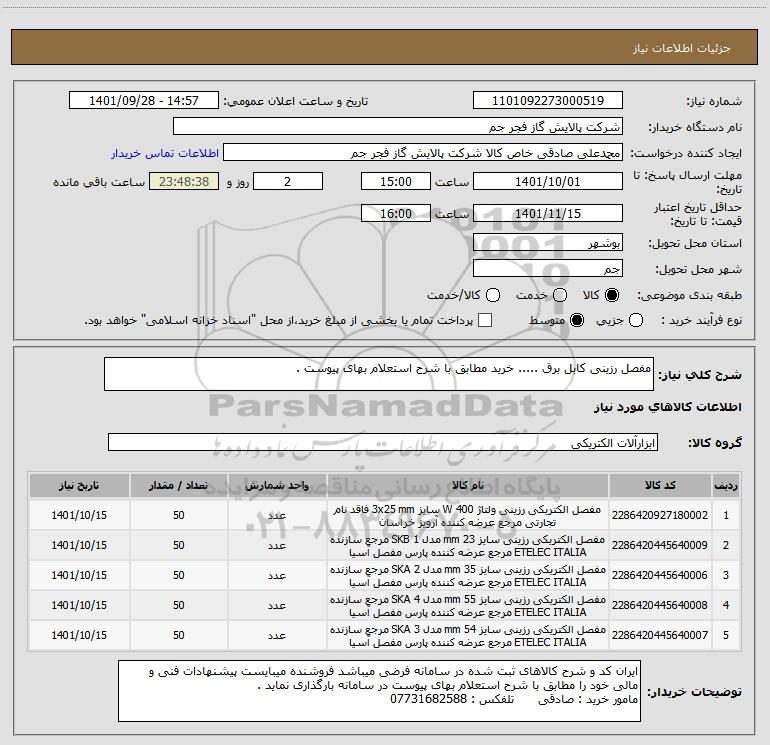The width and height of the screenshot is (770, 745).
Task: Click buyer organization name field
Action: pos(398,127)
